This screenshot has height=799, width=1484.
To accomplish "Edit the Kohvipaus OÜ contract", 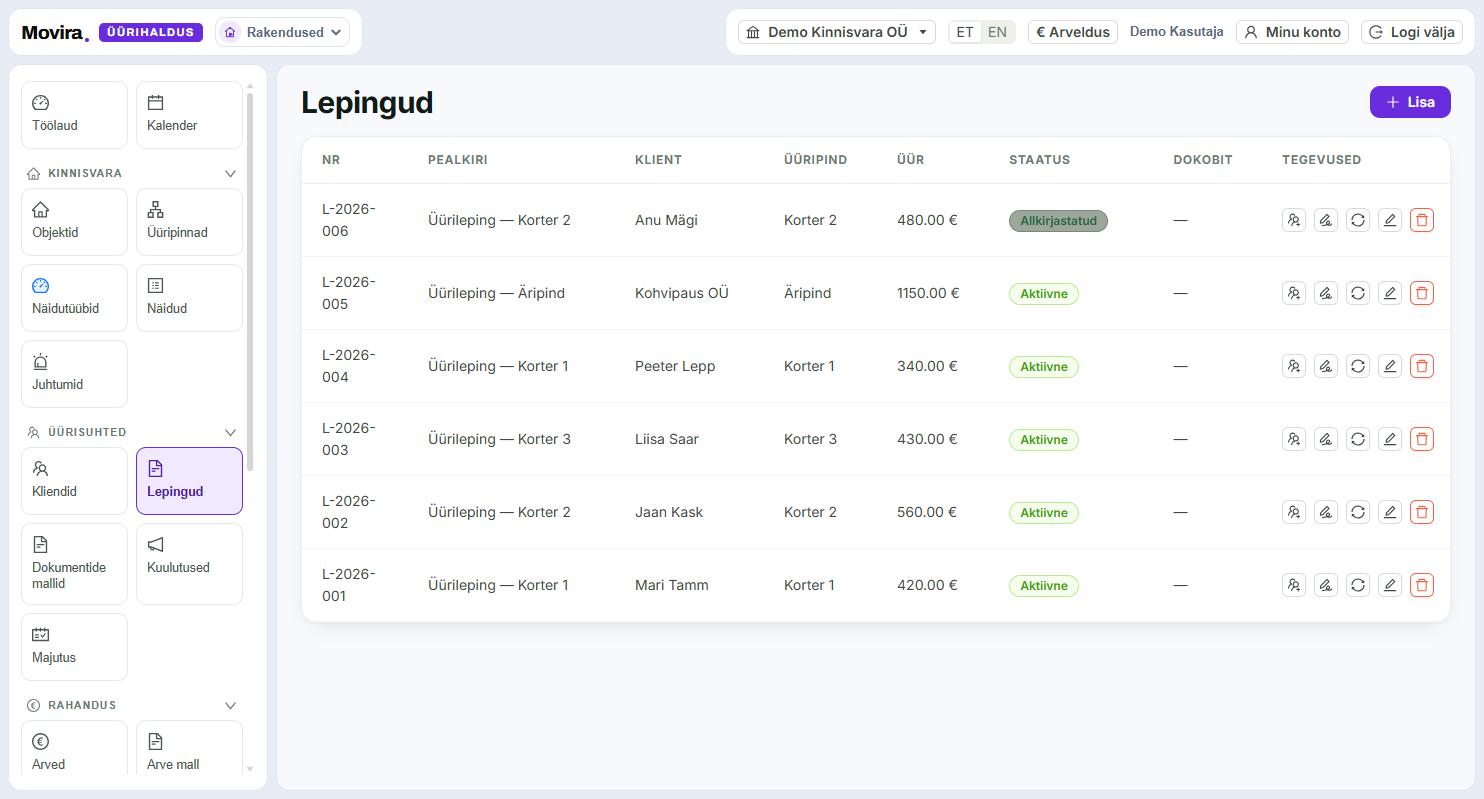I will pyautogui.click(x=1390, y=293).
